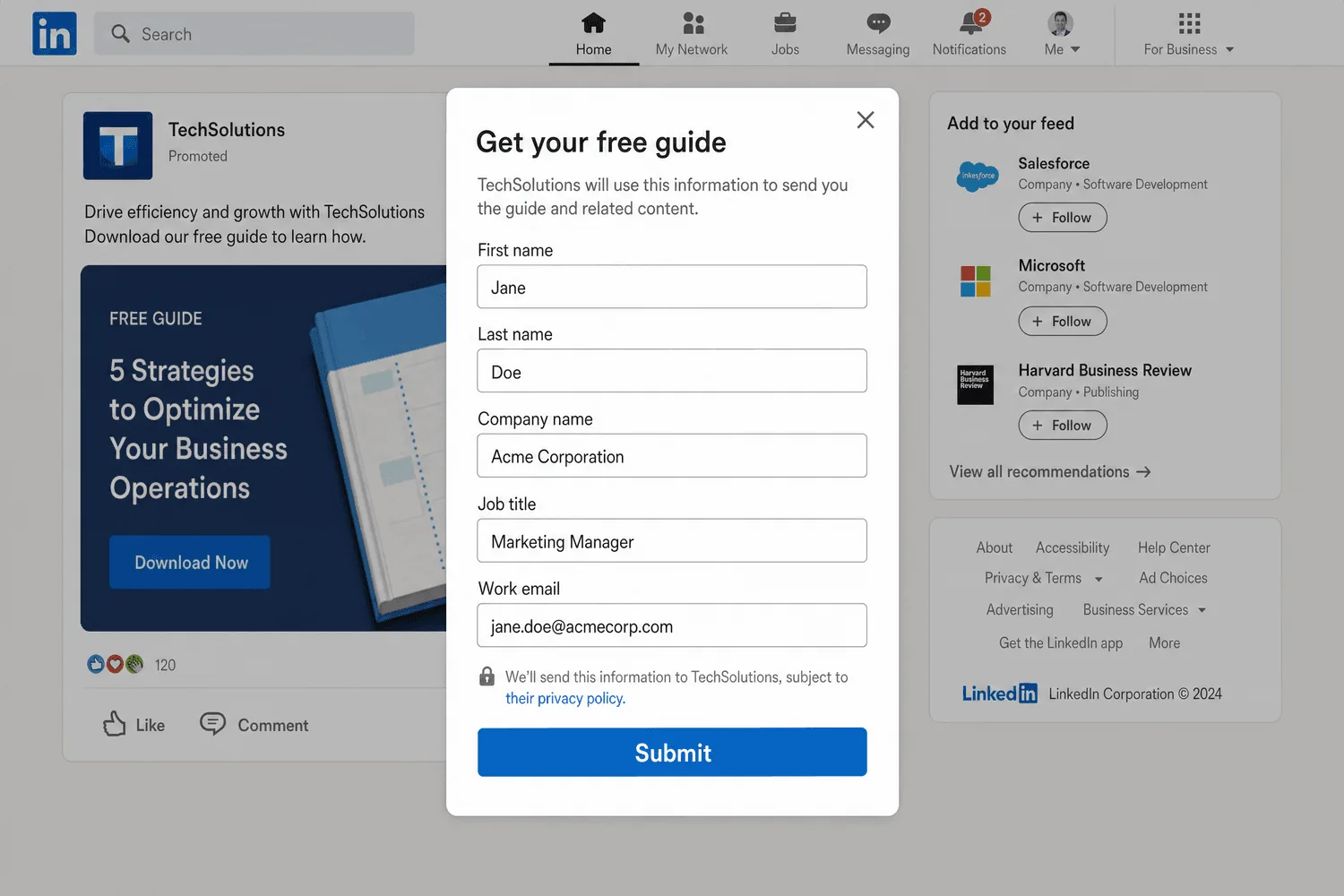Click the Comment speech bubble icon
Image resolution: width=1344 pixels, height=896 pixels.
212,723
